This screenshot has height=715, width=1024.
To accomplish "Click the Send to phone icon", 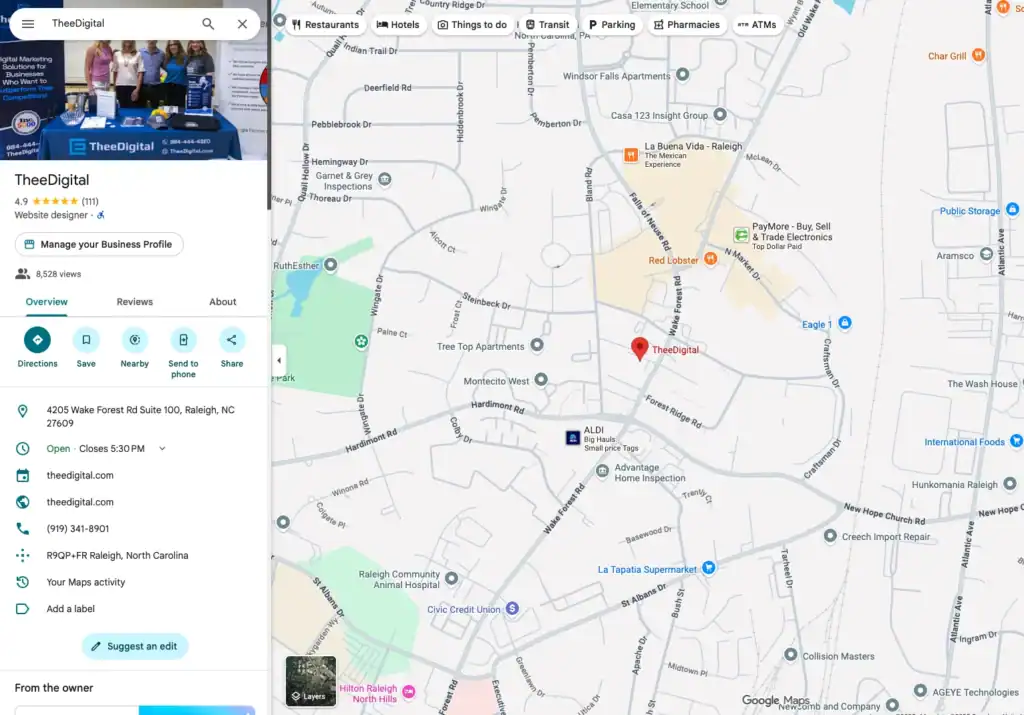I will tap(183, 341).
